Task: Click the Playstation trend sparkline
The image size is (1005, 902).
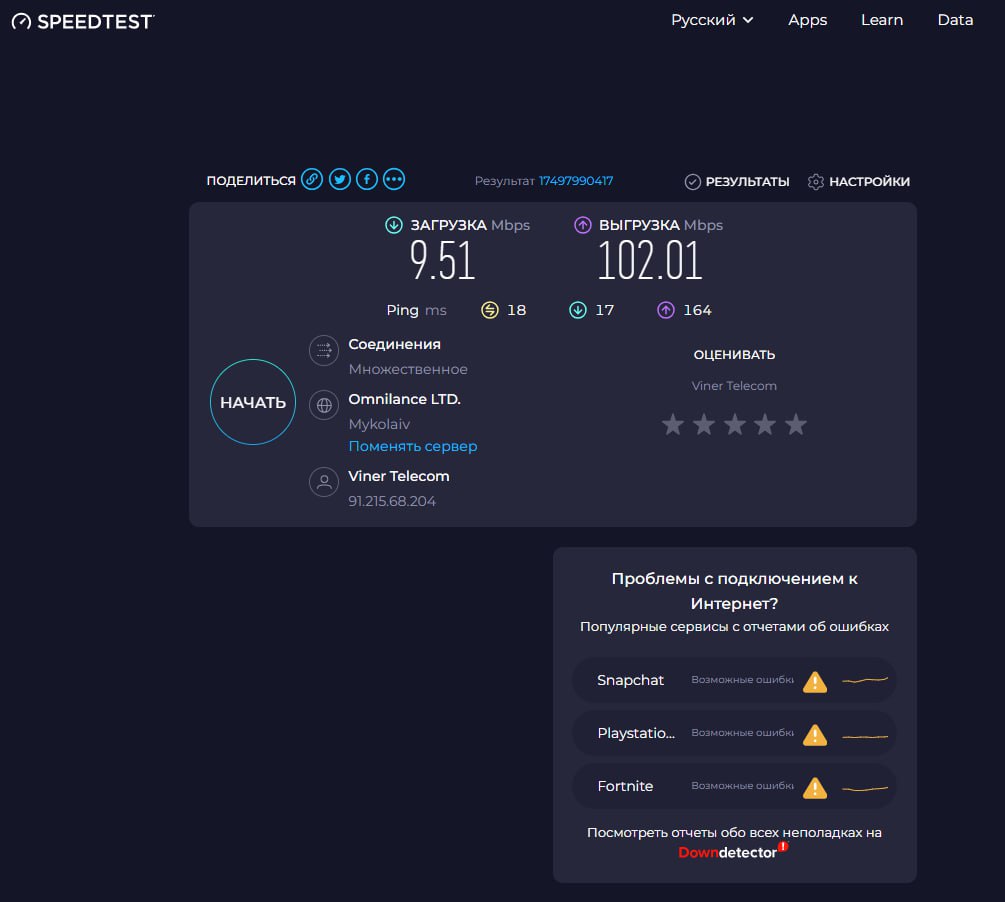Action: (x=865, y=737)
